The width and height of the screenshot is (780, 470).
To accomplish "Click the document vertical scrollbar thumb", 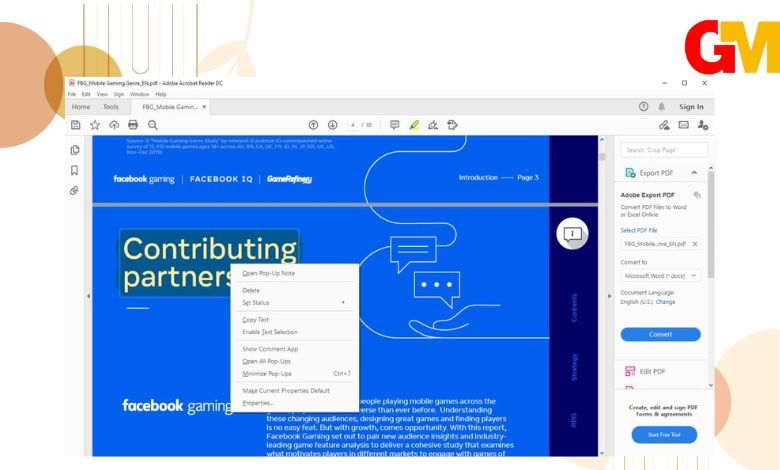I will pyautogui.click(x=602, y=156).
